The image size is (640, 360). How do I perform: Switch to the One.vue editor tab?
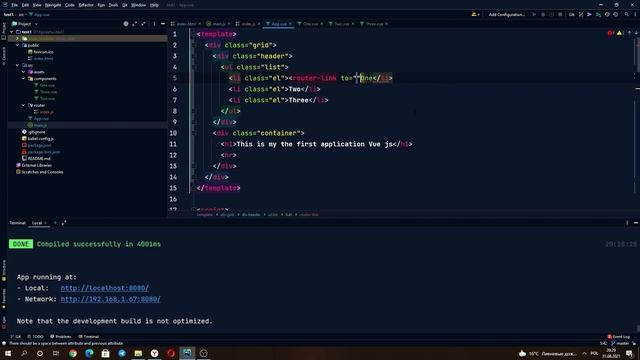coord(310,24)
